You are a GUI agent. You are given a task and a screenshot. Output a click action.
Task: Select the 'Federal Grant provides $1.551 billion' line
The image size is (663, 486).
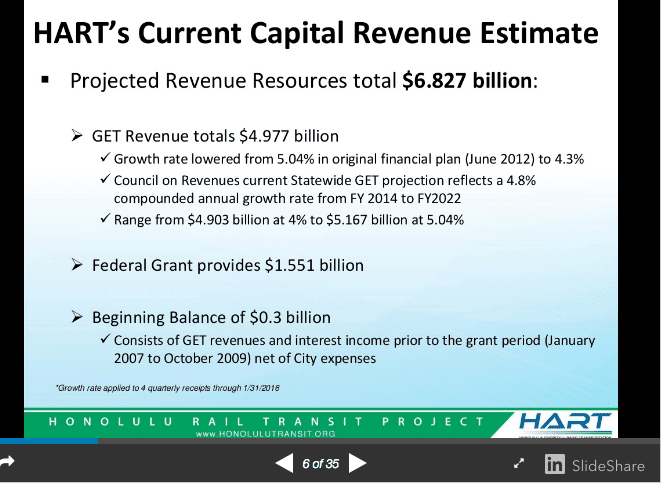pos(227,266)
